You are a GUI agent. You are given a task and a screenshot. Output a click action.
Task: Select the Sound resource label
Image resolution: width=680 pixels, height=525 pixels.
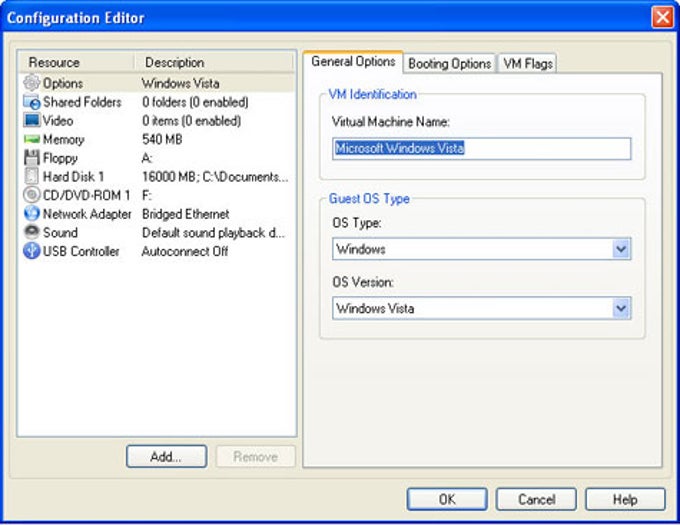coord(60,232)
